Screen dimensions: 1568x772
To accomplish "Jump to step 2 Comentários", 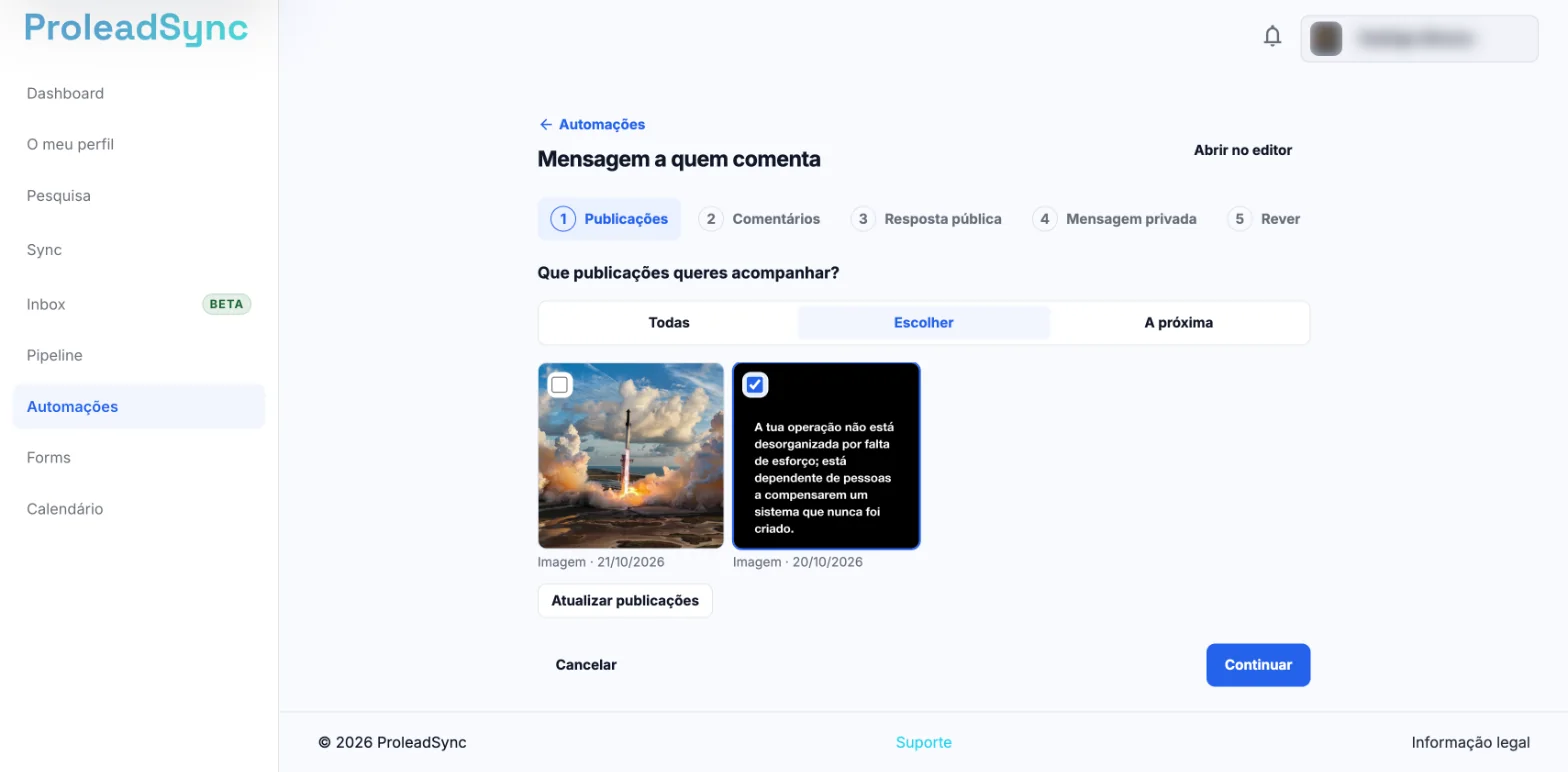I will [x=760, y=219].
